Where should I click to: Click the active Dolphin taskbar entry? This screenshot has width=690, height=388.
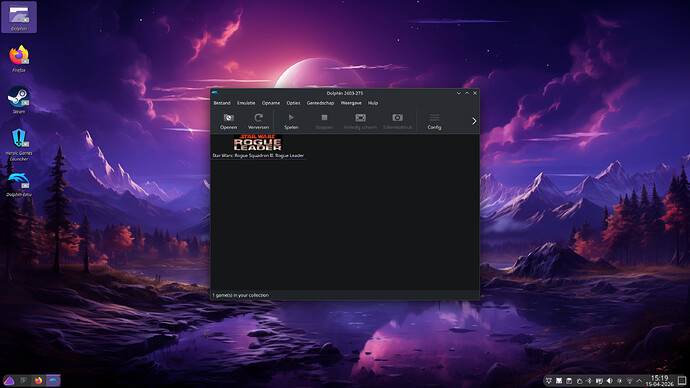(x=53, y=381)
